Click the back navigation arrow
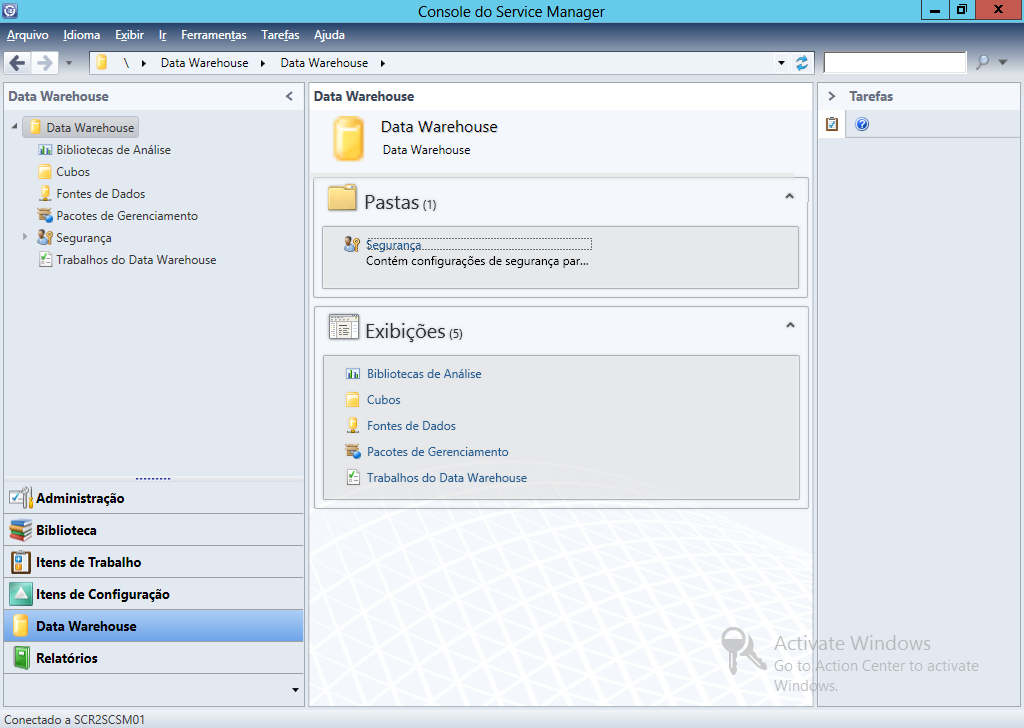The width and height of the screenshot is (1024, 728). (18, 63)
